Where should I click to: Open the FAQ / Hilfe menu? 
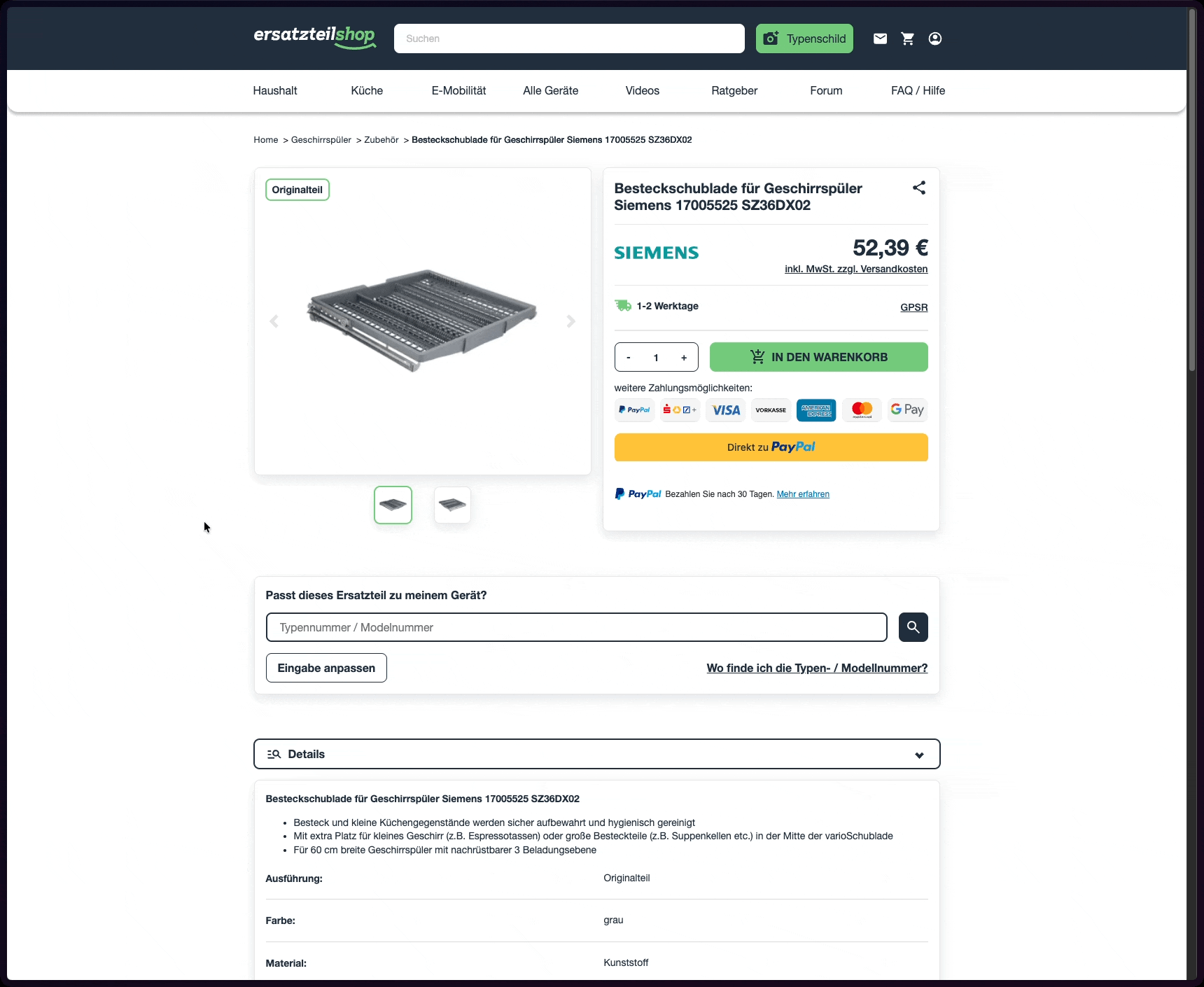click(918, 91)
